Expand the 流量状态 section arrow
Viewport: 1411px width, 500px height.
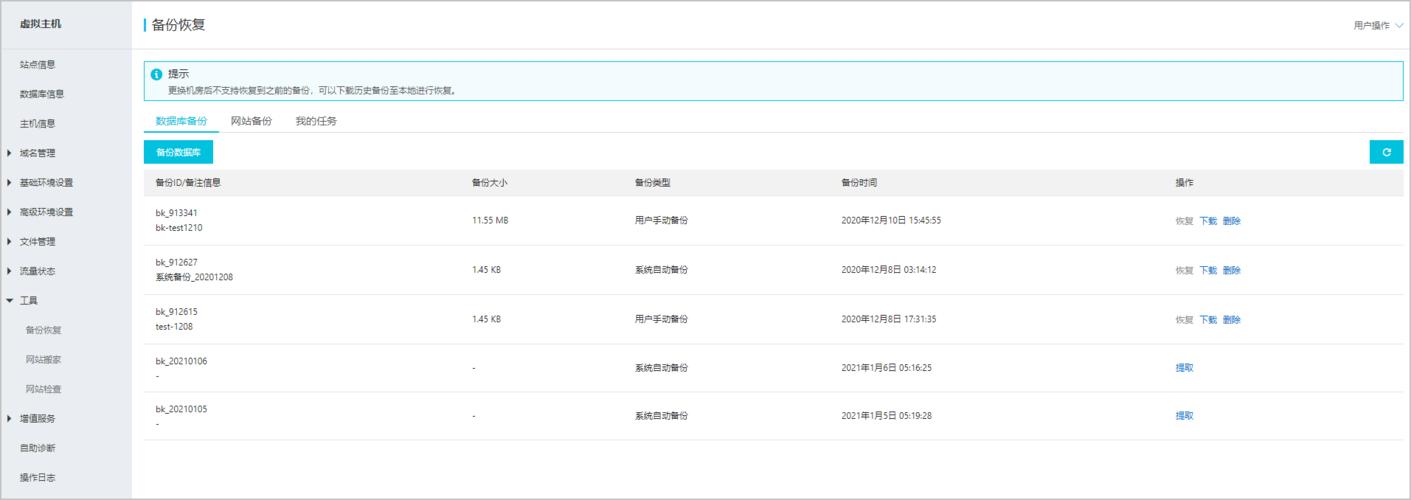click(10, 271)
